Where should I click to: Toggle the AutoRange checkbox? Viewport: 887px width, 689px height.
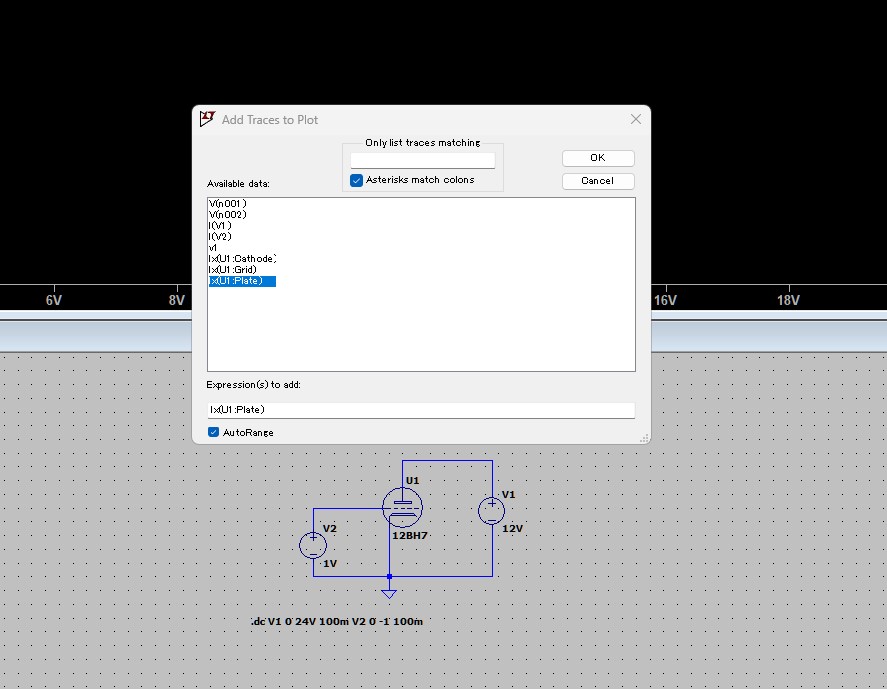coord(213,432)
